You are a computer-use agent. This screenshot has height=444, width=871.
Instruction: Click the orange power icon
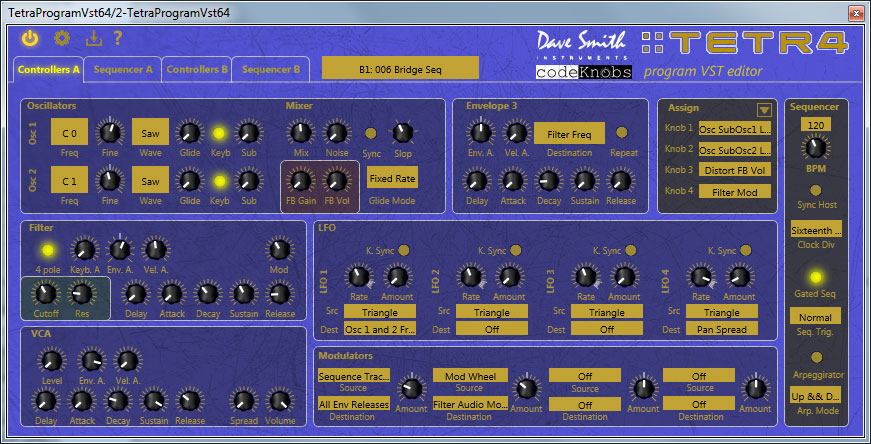click(30, 39)
